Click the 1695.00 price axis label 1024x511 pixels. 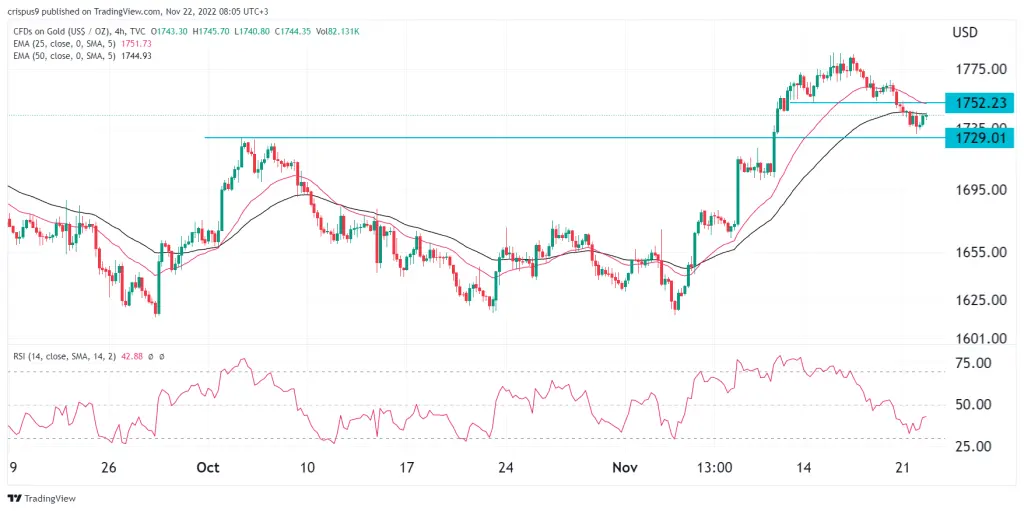click(x=979, y=190)
